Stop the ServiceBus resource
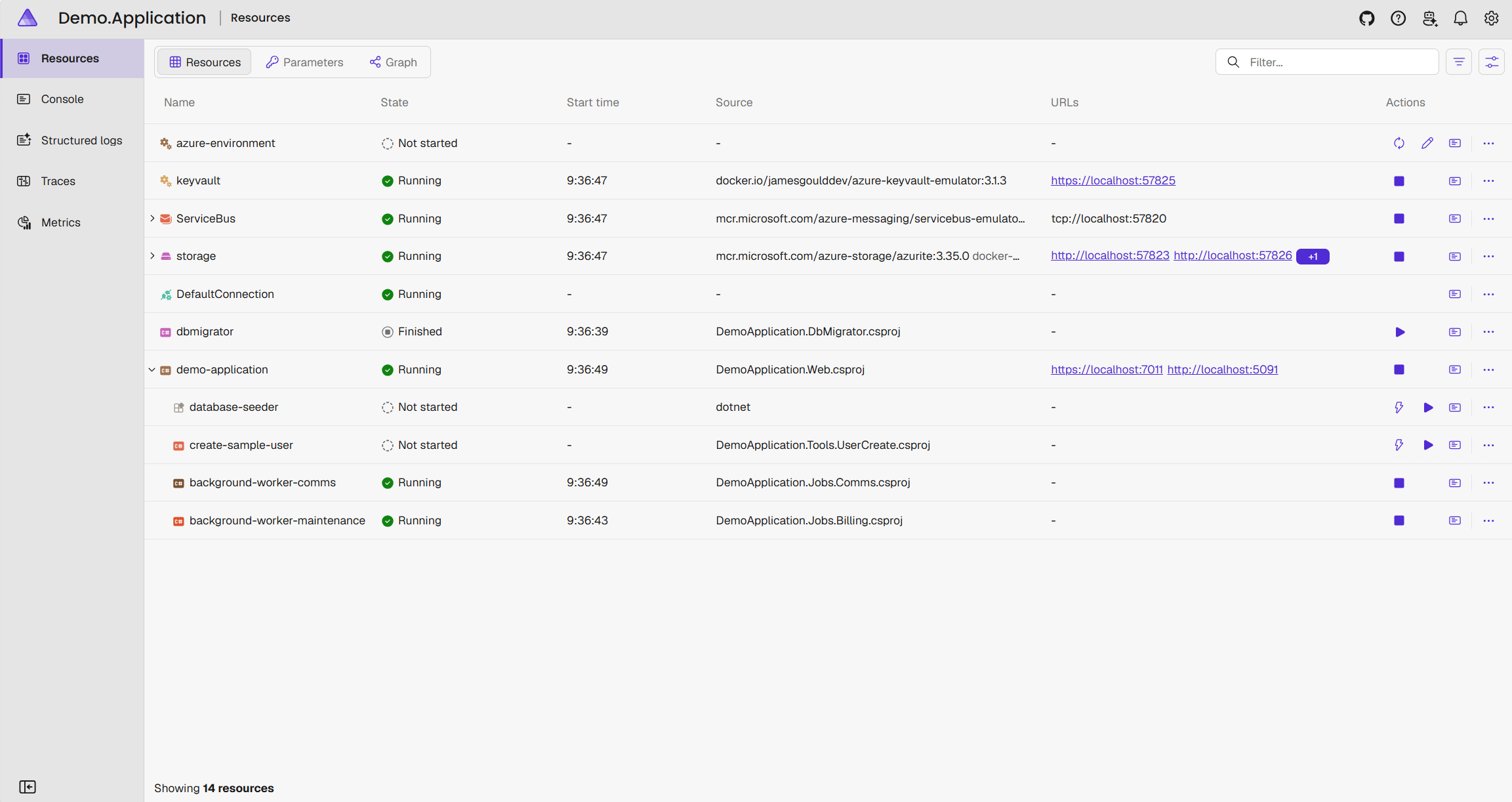Image resolution: width=1512 pixels, height=802 pixels. pos(1399,219)
